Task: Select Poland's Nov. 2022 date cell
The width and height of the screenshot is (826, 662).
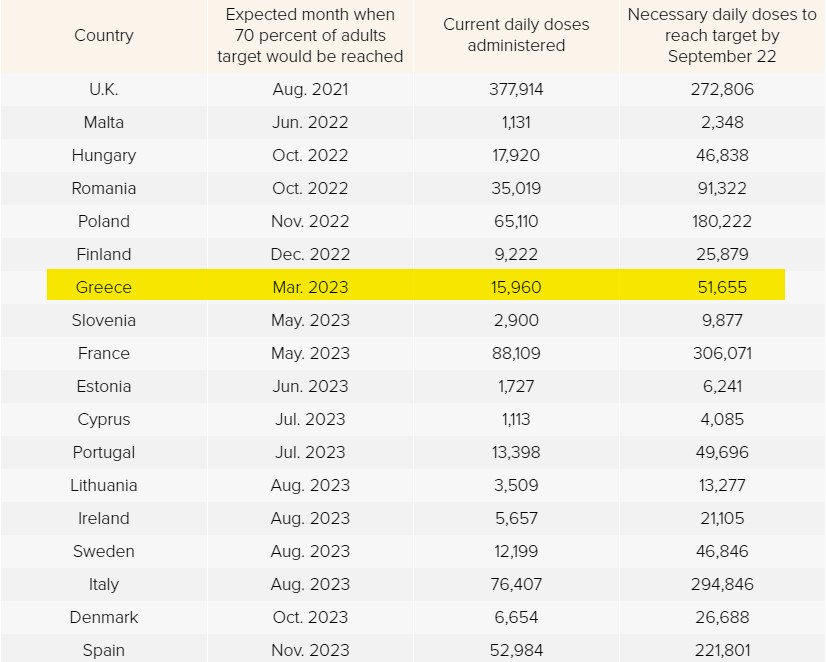Action: point(310,221)
